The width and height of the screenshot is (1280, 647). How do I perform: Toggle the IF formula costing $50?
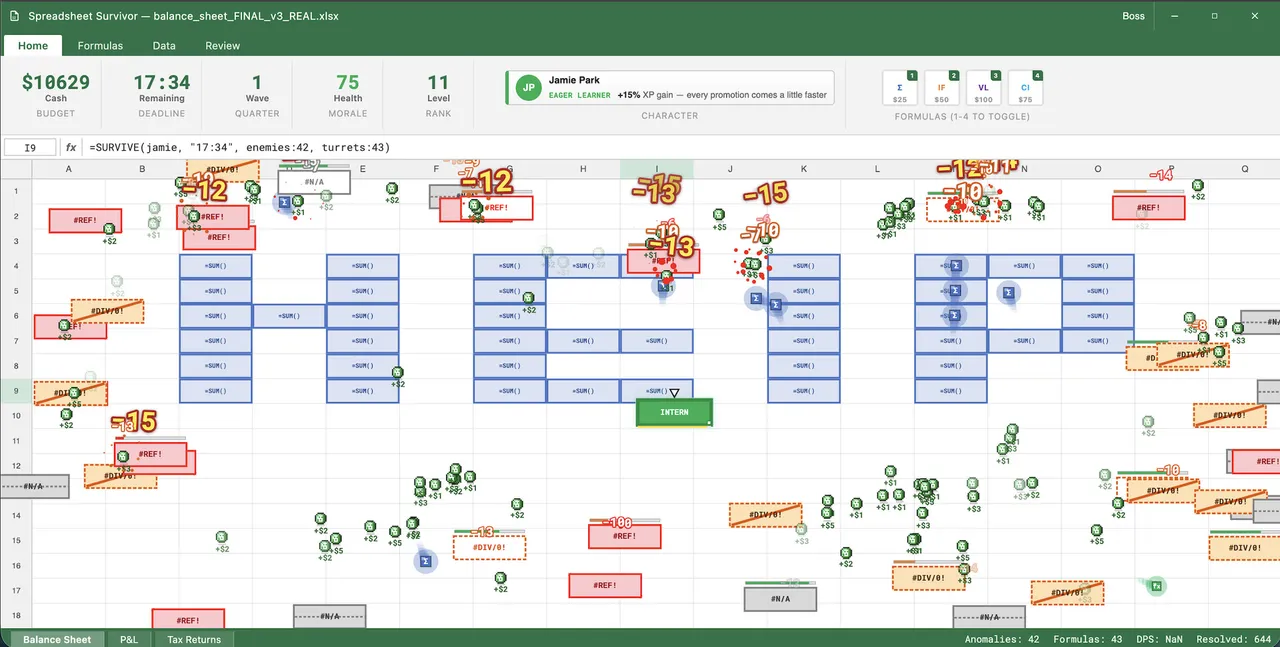click(x=942, y=88)
